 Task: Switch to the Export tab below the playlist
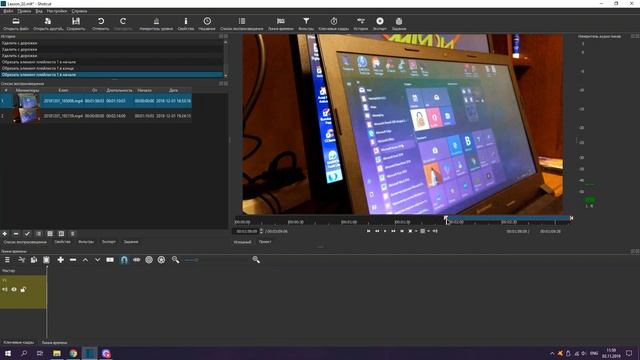pyautogui.click(x=109, y=242)
